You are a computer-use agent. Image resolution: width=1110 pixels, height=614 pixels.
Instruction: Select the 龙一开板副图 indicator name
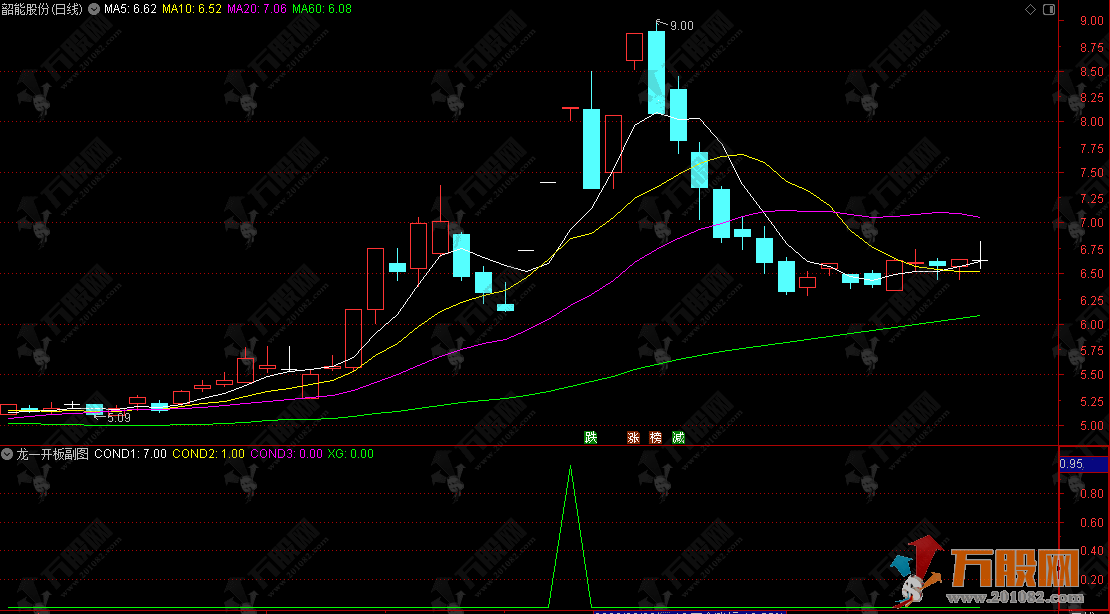click(x=52, y=454)
